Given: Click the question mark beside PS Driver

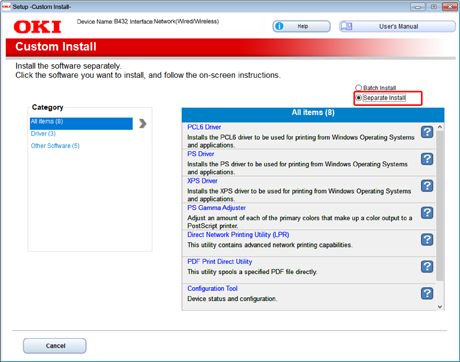Looking at the screenshot, I should 427,159.
